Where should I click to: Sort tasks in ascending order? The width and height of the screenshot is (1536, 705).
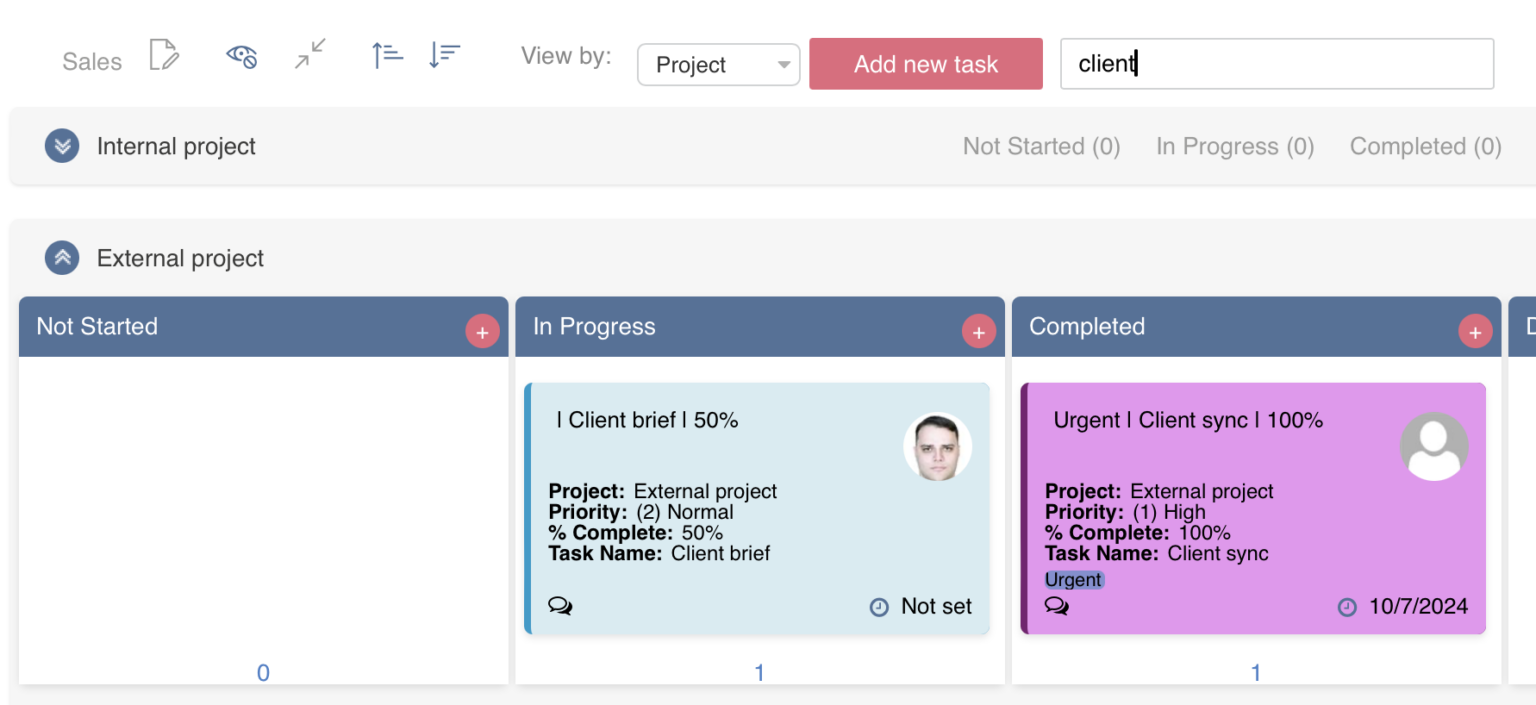click(387, 54)
